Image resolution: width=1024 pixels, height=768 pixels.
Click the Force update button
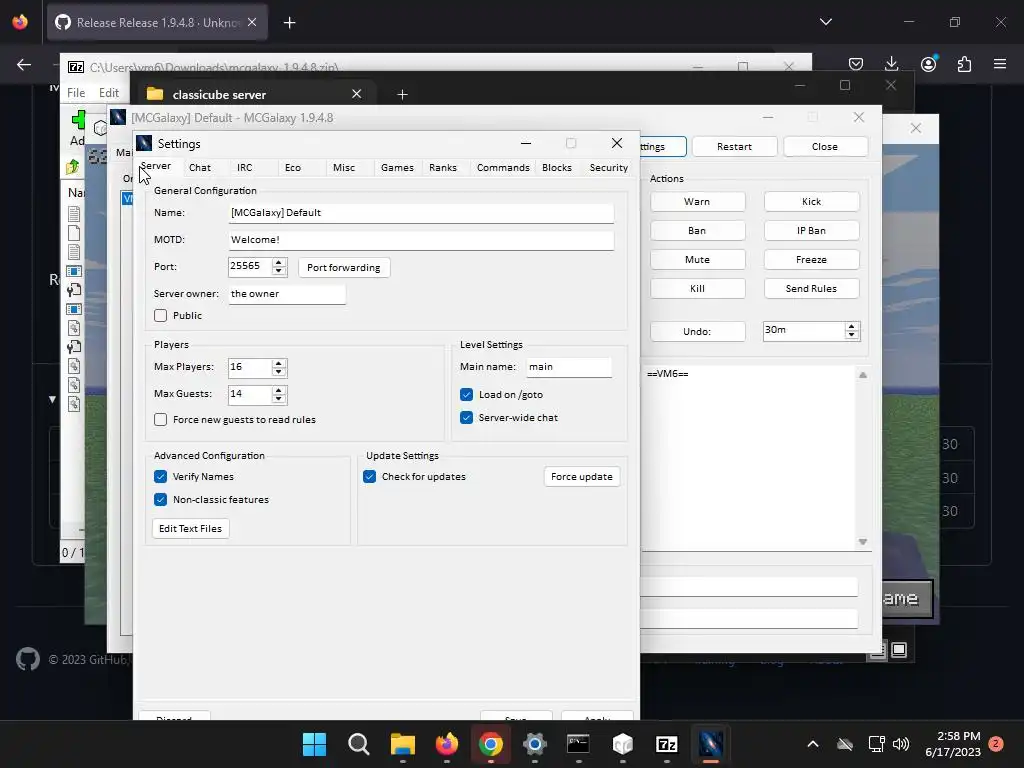click(x=581, y=476)
